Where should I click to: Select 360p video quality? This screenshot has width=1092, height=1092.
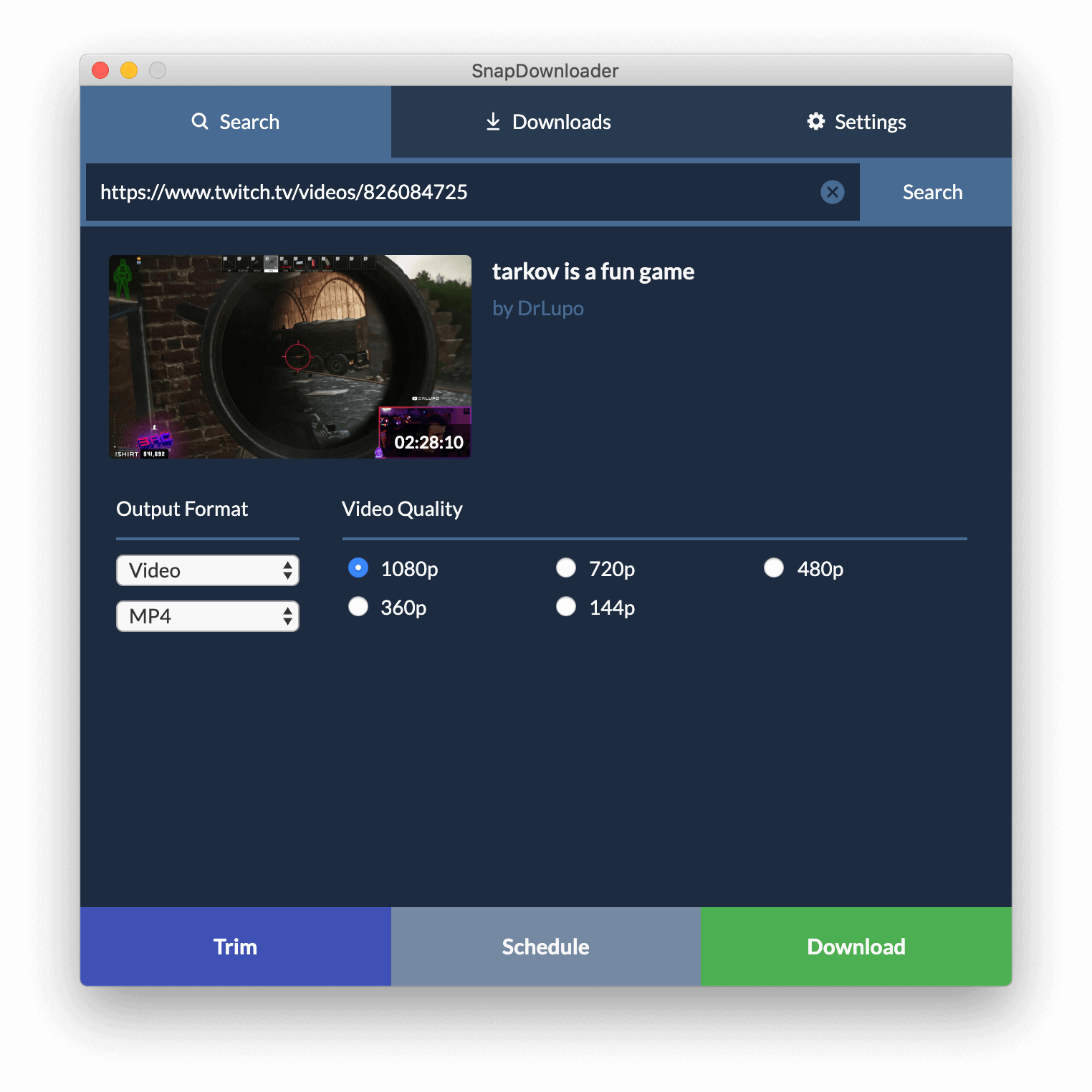[x=358, y=607]
